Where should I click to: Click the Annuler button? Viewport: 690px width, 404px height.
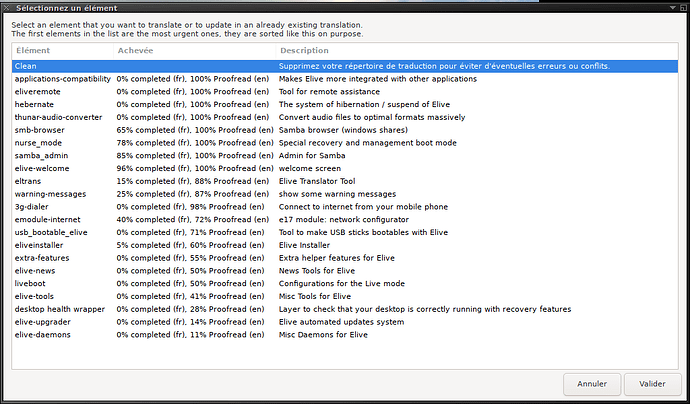[x=592, y=384]
